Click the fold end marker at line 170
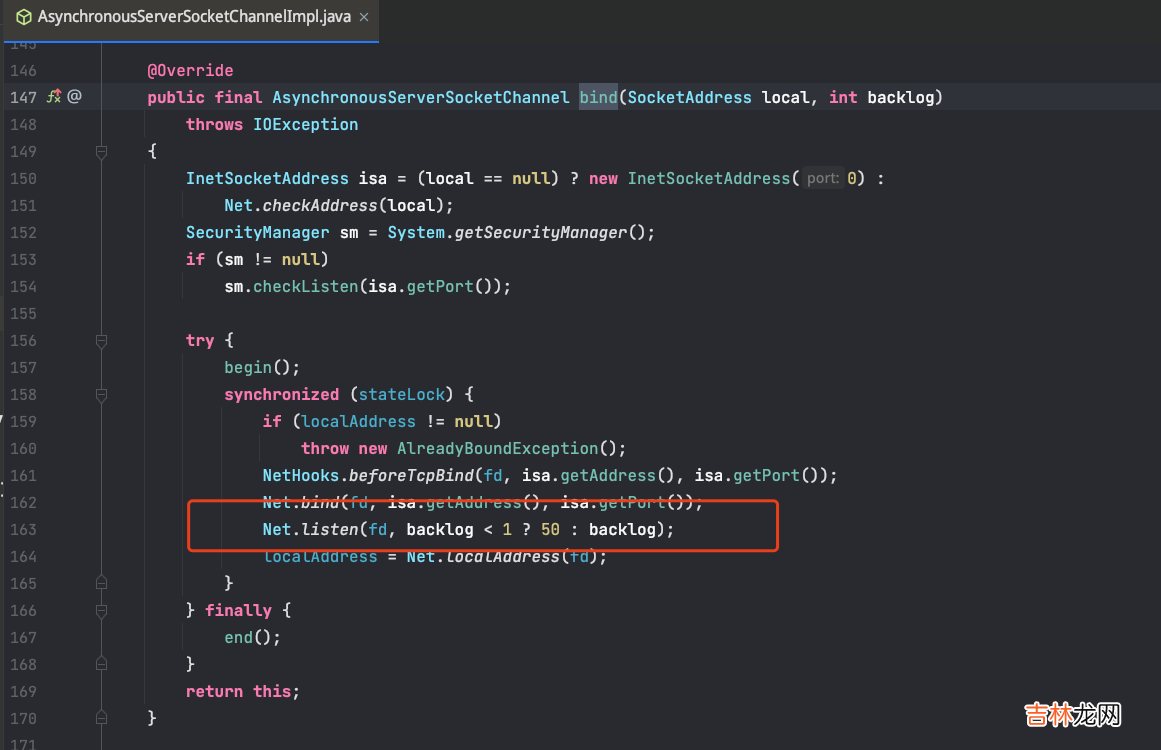 point(101,718)
